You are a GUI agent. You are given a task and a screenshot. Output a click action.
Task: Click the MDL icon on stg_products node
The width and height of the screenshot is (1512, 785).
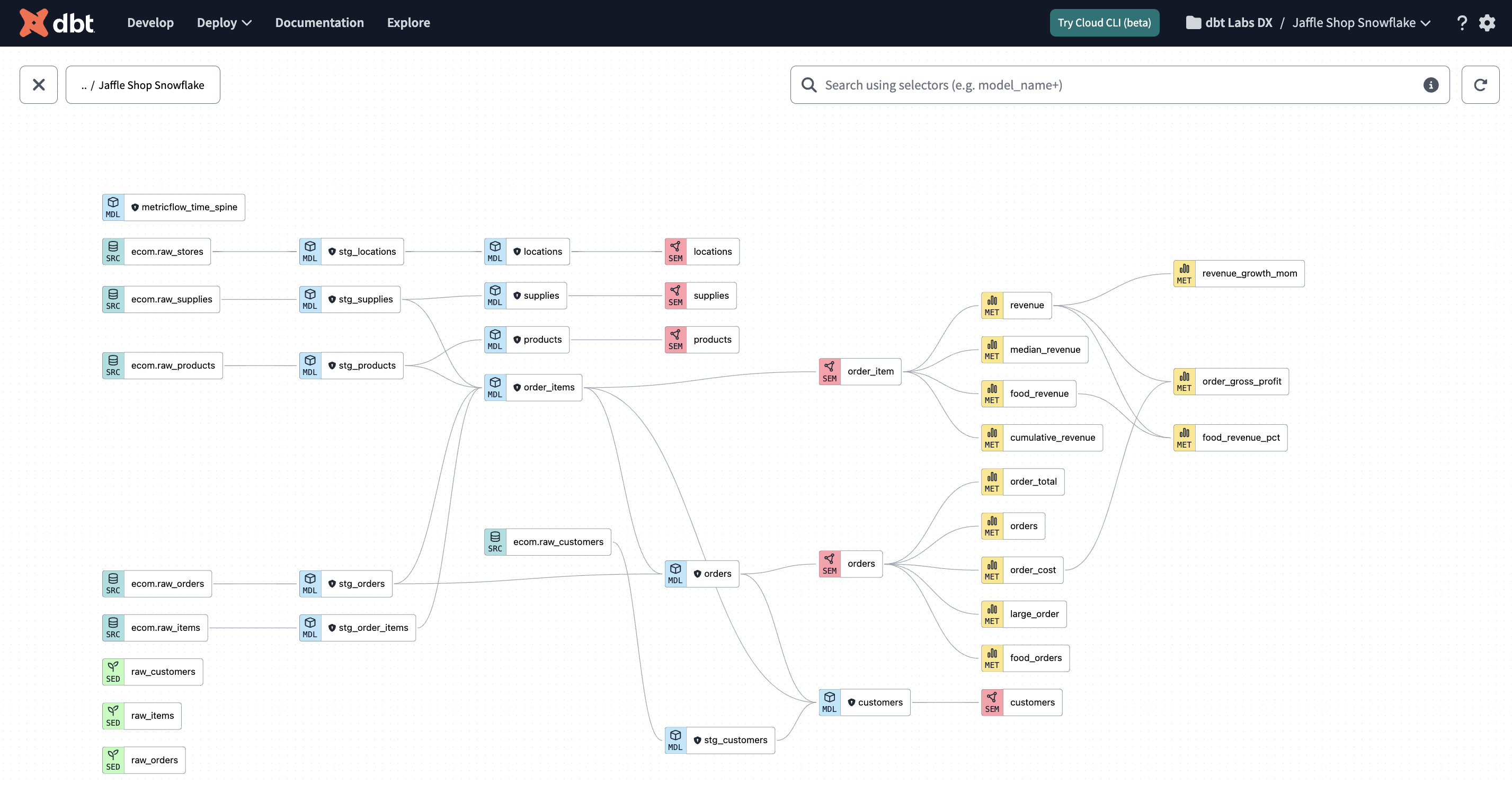click(x=310, y=365)
